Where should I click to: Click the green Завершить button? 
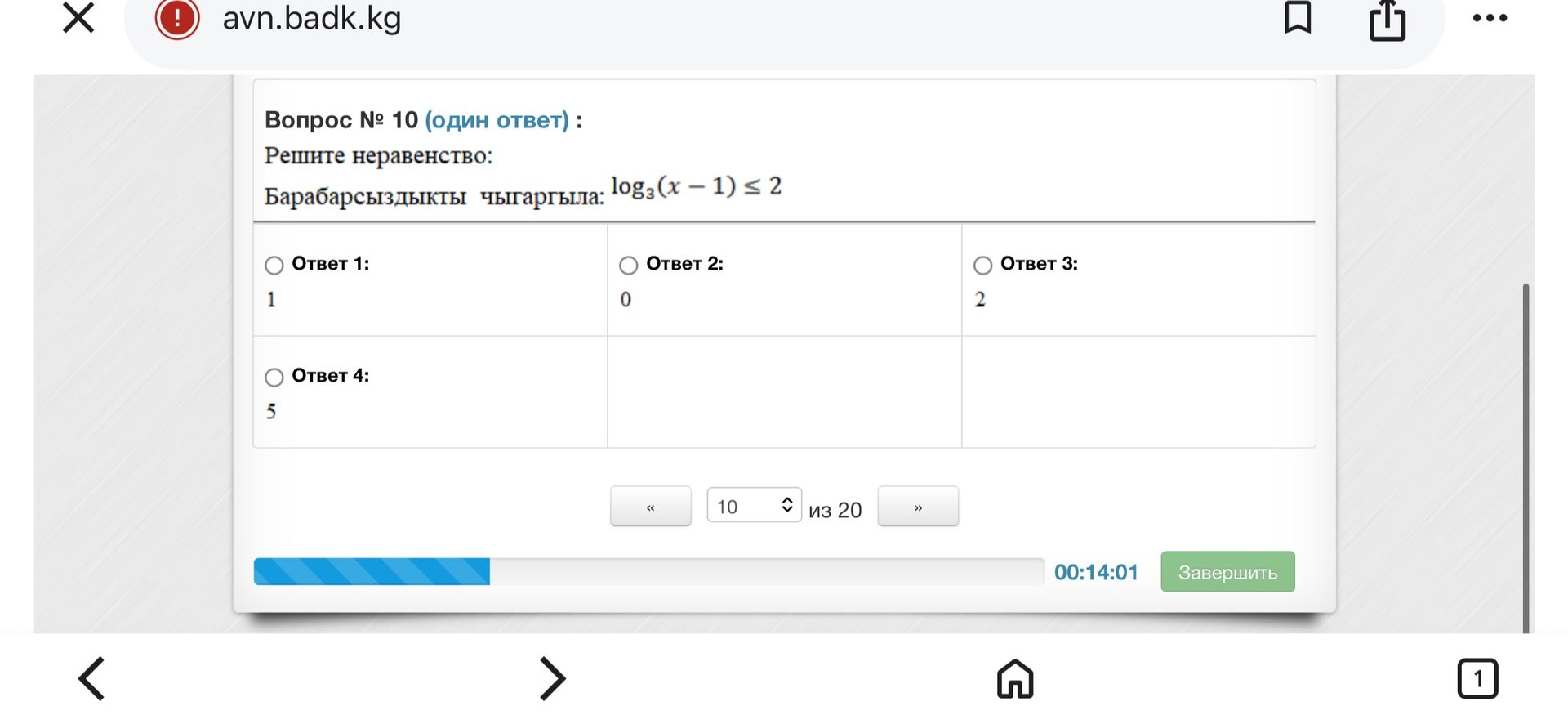pos(1227,572)
